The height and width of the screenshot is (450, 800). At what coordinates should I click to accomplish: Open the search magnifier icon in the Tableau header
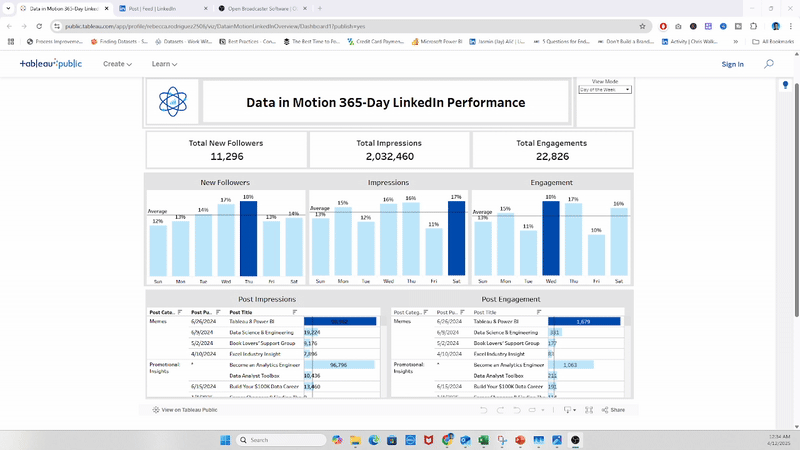(x=768, y=64)
